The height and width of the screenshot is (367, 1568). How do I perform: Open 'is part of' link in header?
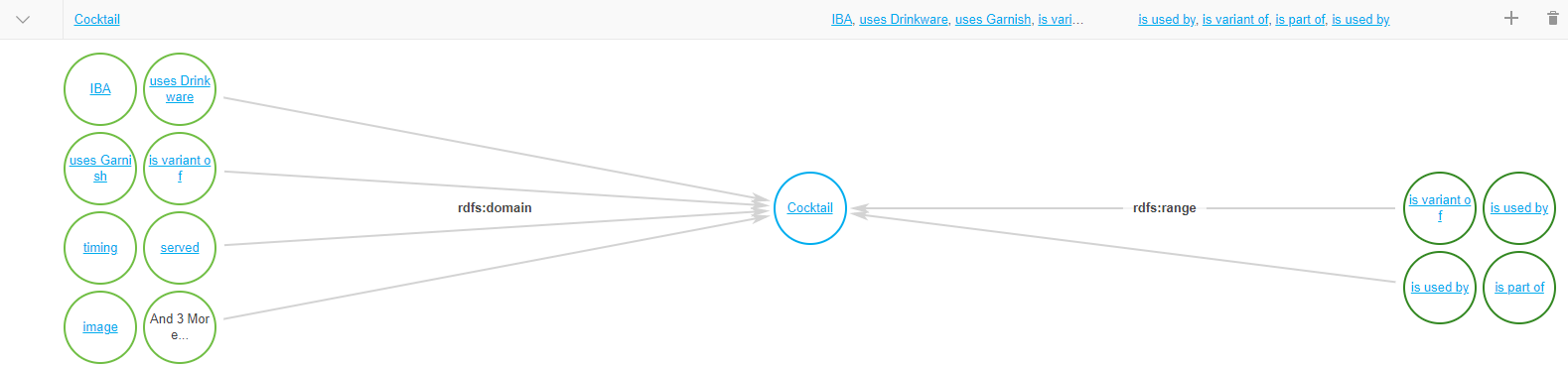[x=1300, y=19]
